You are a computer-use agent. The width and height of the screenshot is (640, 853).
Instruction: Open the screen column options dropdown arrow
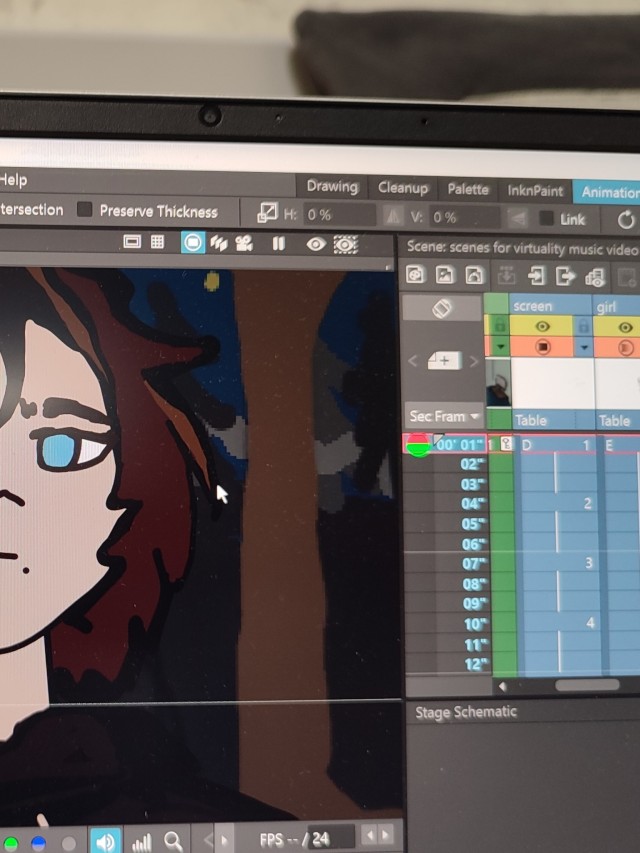(584, 347)
